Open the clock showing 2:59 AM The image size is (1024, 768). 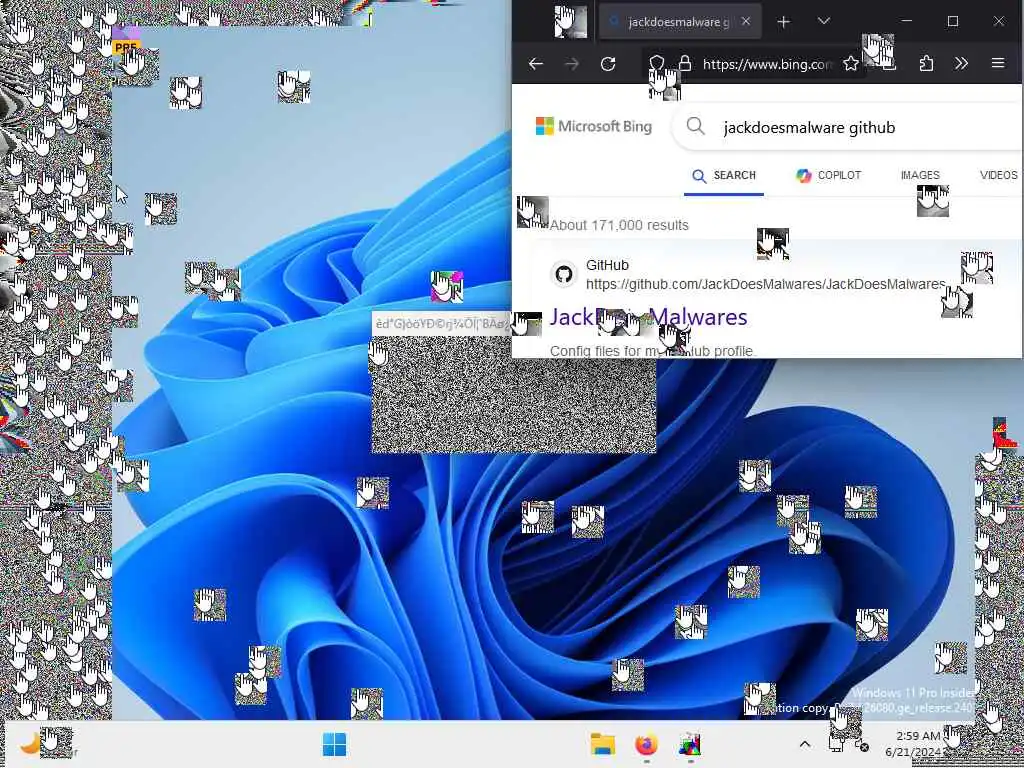click(914, 744)
